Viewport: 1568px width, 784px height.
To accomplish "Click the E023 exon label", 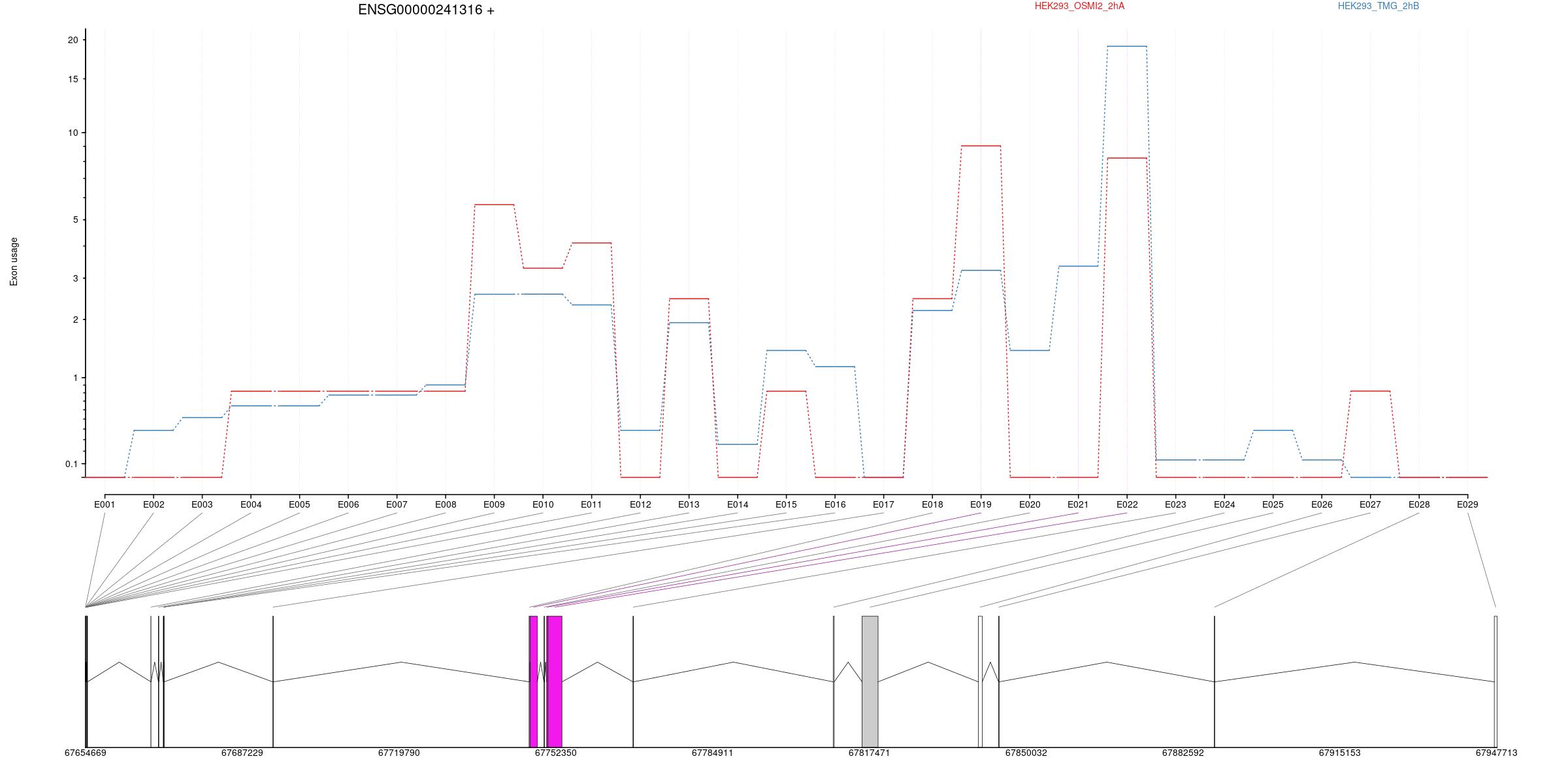I will pos(1175,504).
